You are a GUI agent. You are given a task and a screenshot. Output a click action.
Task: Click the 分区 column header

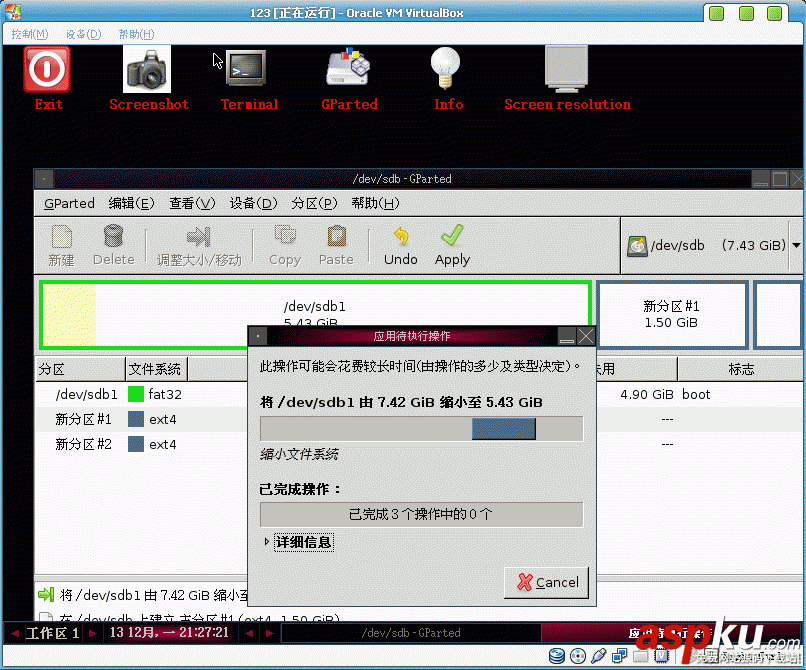(80, 369)
